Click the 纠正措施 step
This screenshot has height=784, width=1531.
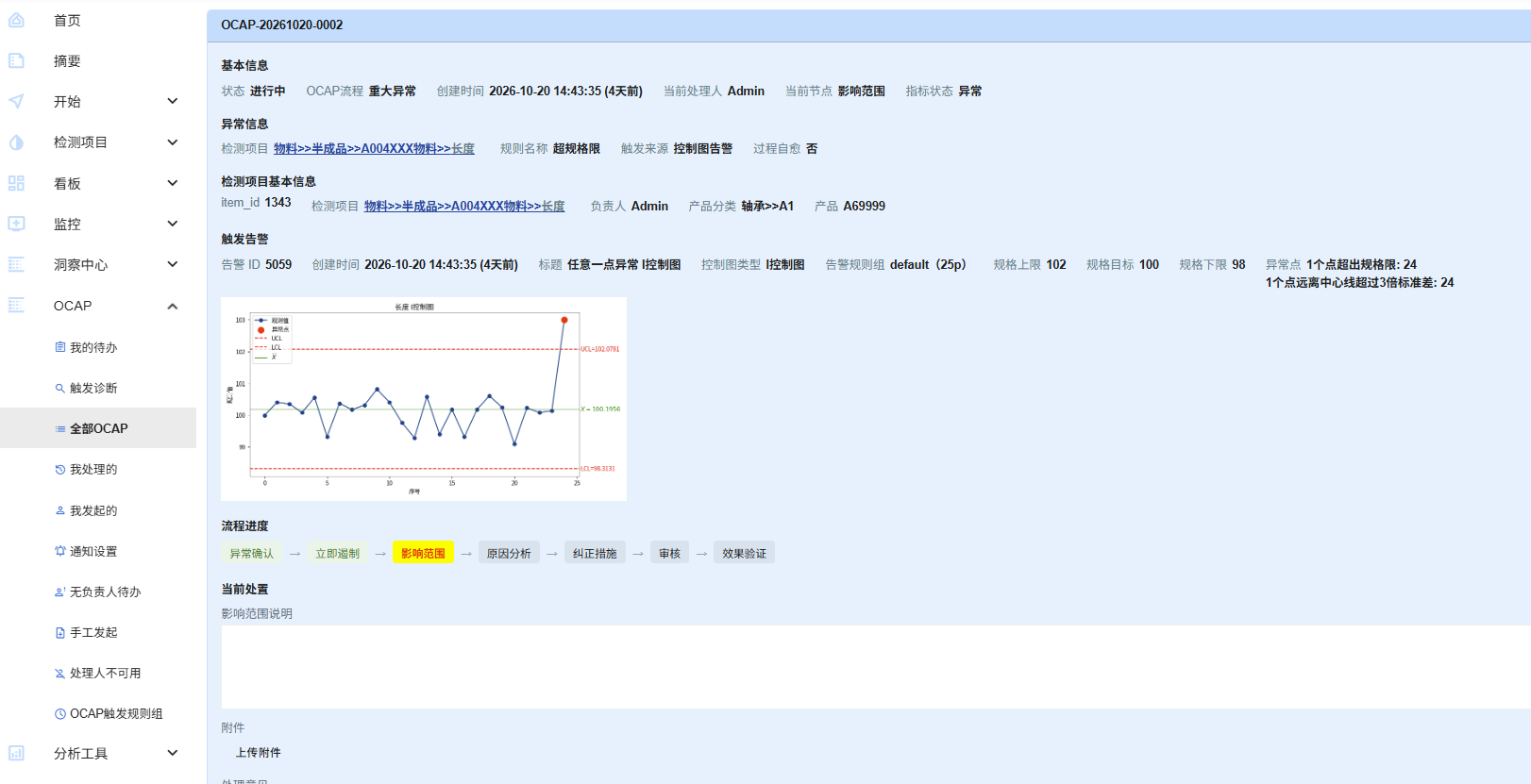[595, 553]
